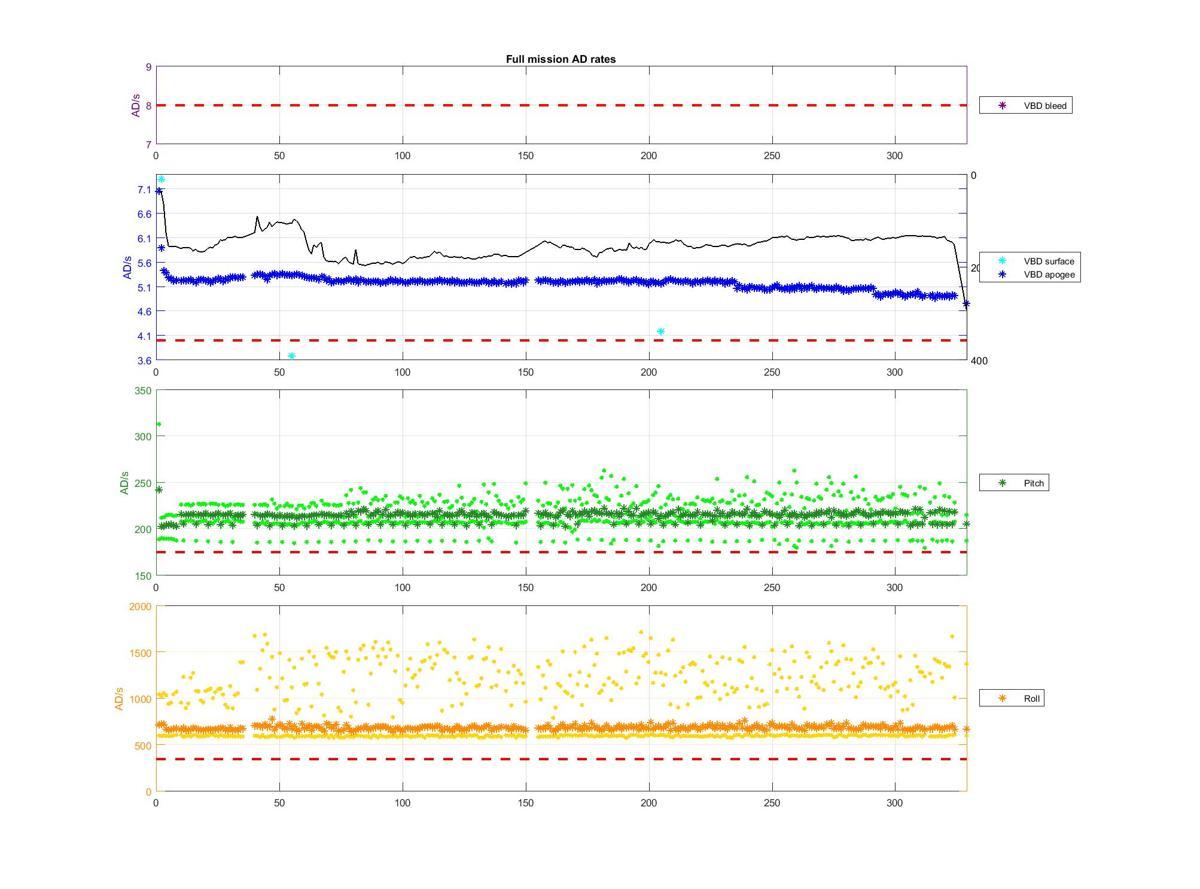Click the green Pitch legend marker
Image resolution: width=1200 pixels, height=889 pixels.
(1003, 483)
